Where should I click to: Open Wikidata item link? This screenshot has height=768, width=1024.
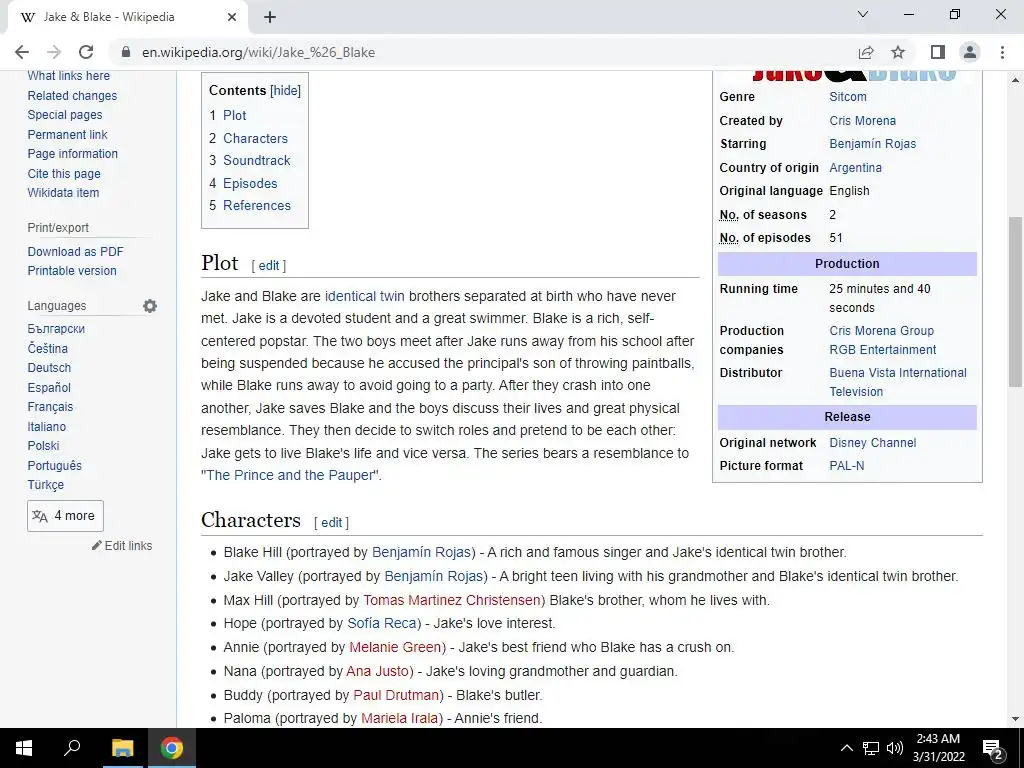click(63, 193)
